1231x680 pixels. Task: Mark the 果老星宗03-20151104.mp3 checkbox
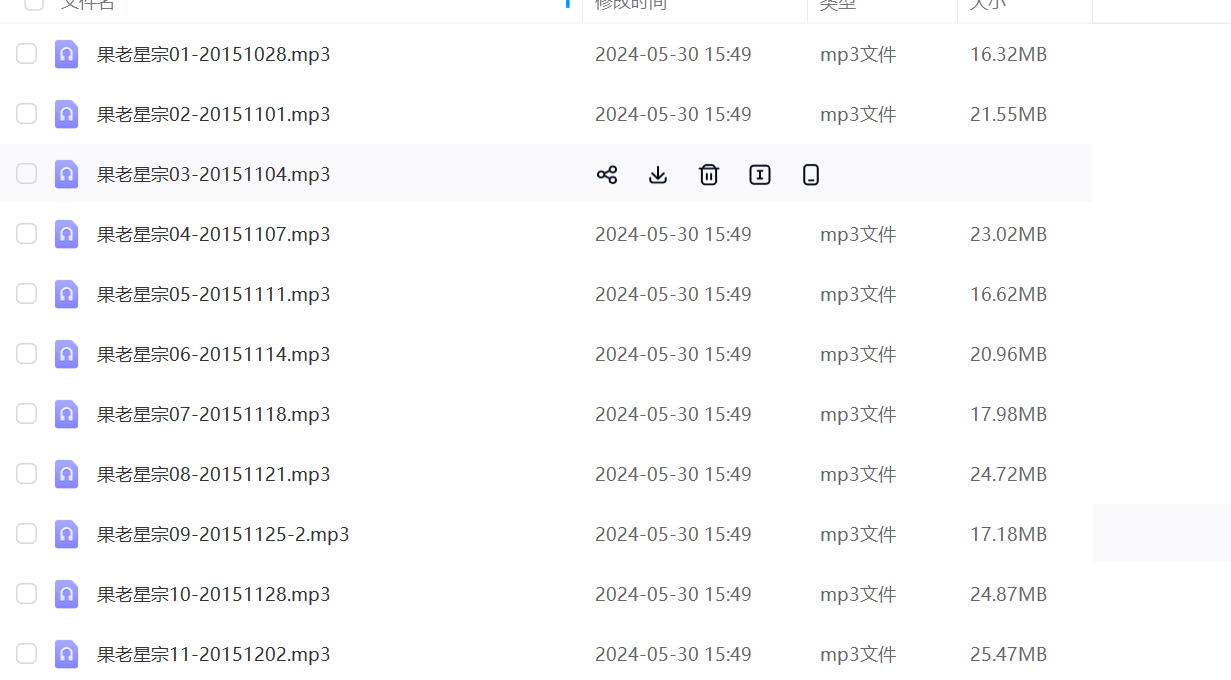[x=27, y=174]
